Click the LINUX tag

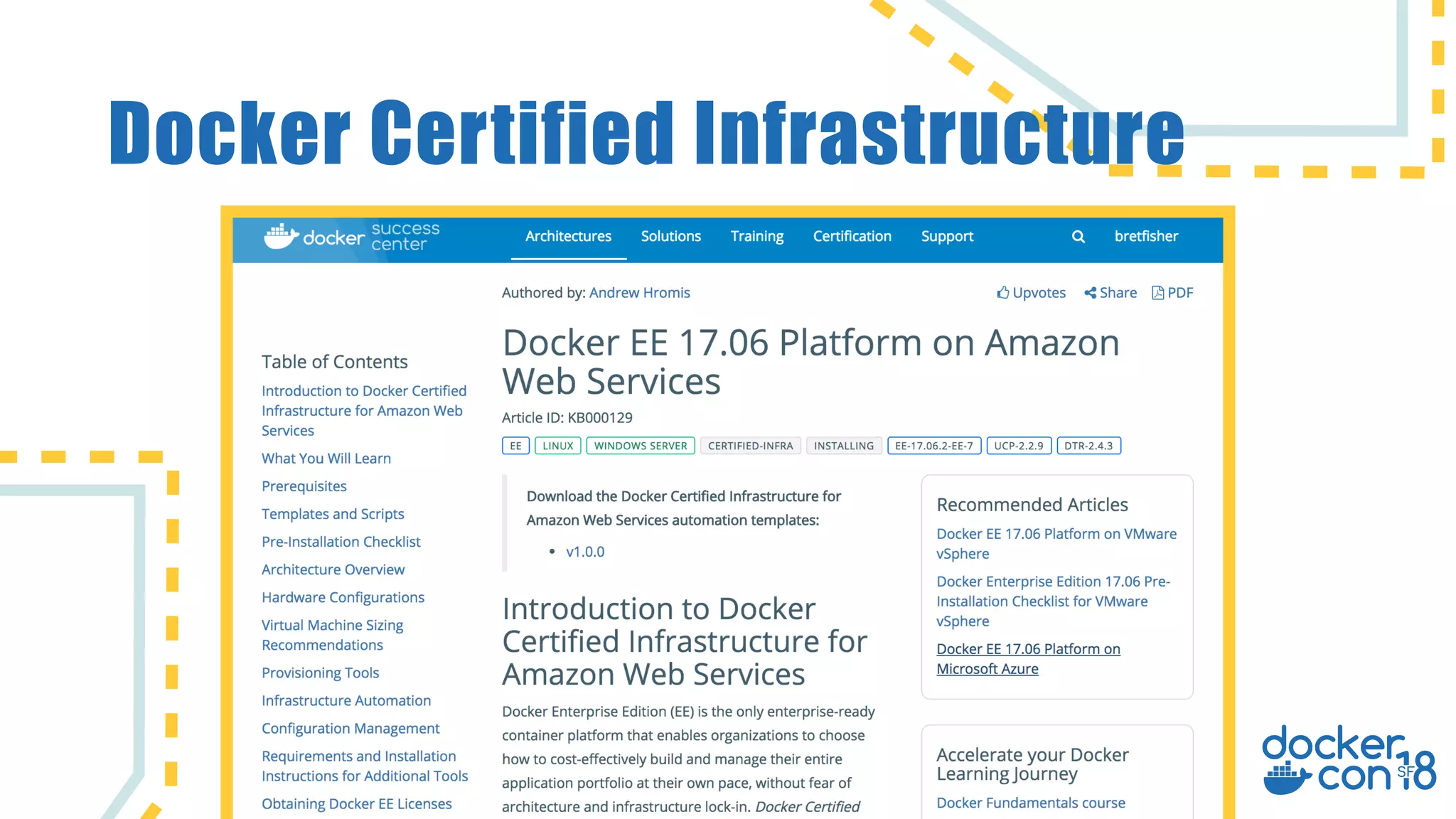point(558,446)
